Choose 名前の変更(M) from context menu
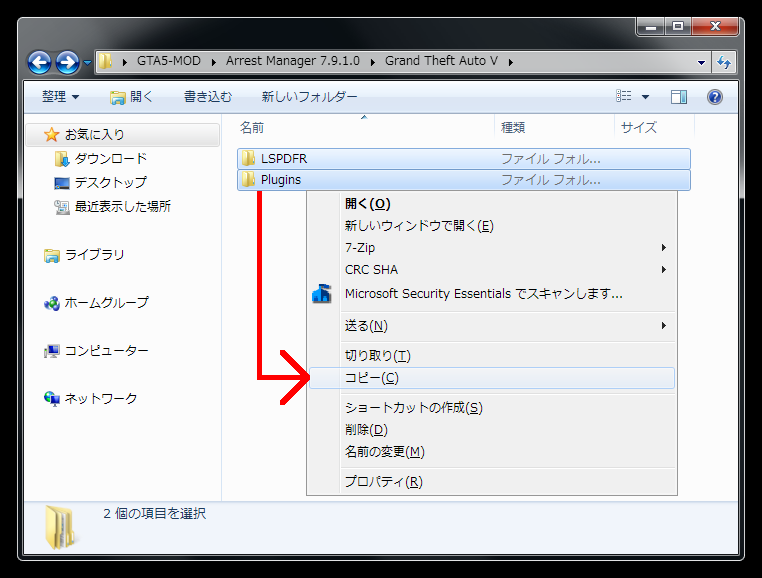This screenshot has width=762, height=578. pyautogui.click(x=492, y=452)
